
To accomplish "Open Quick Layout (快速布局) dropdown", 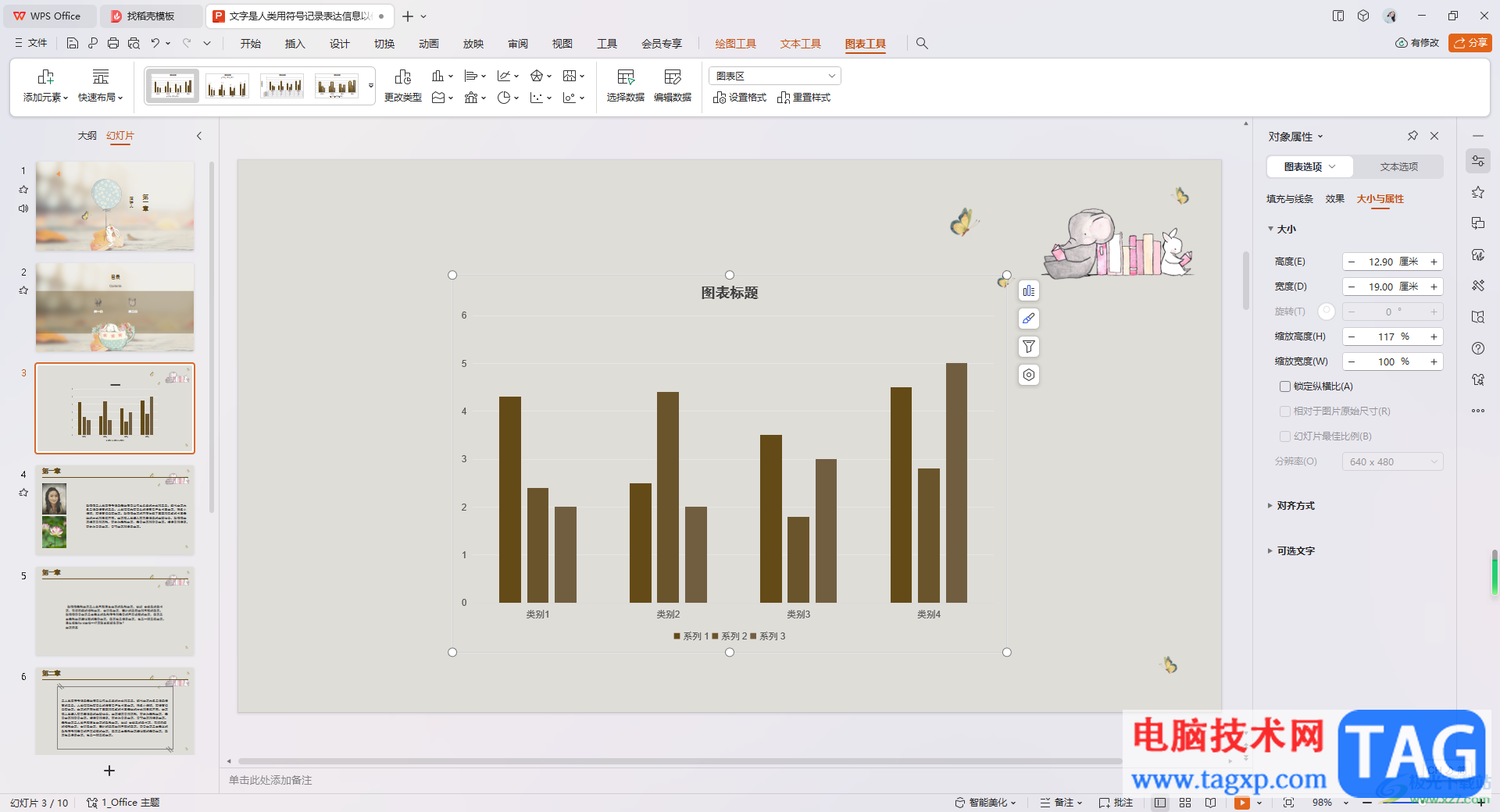I will [100, 86].
